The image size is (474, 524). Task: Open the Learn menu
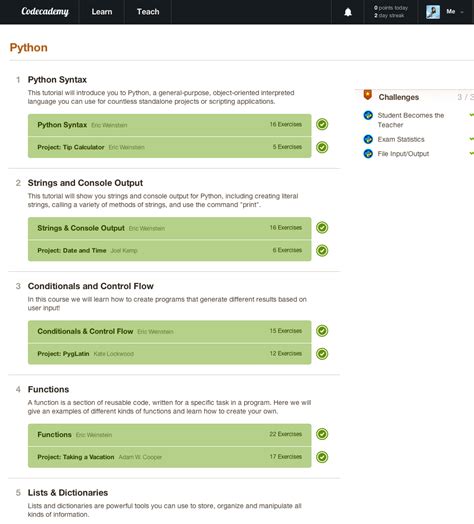(x=102, y=12)
